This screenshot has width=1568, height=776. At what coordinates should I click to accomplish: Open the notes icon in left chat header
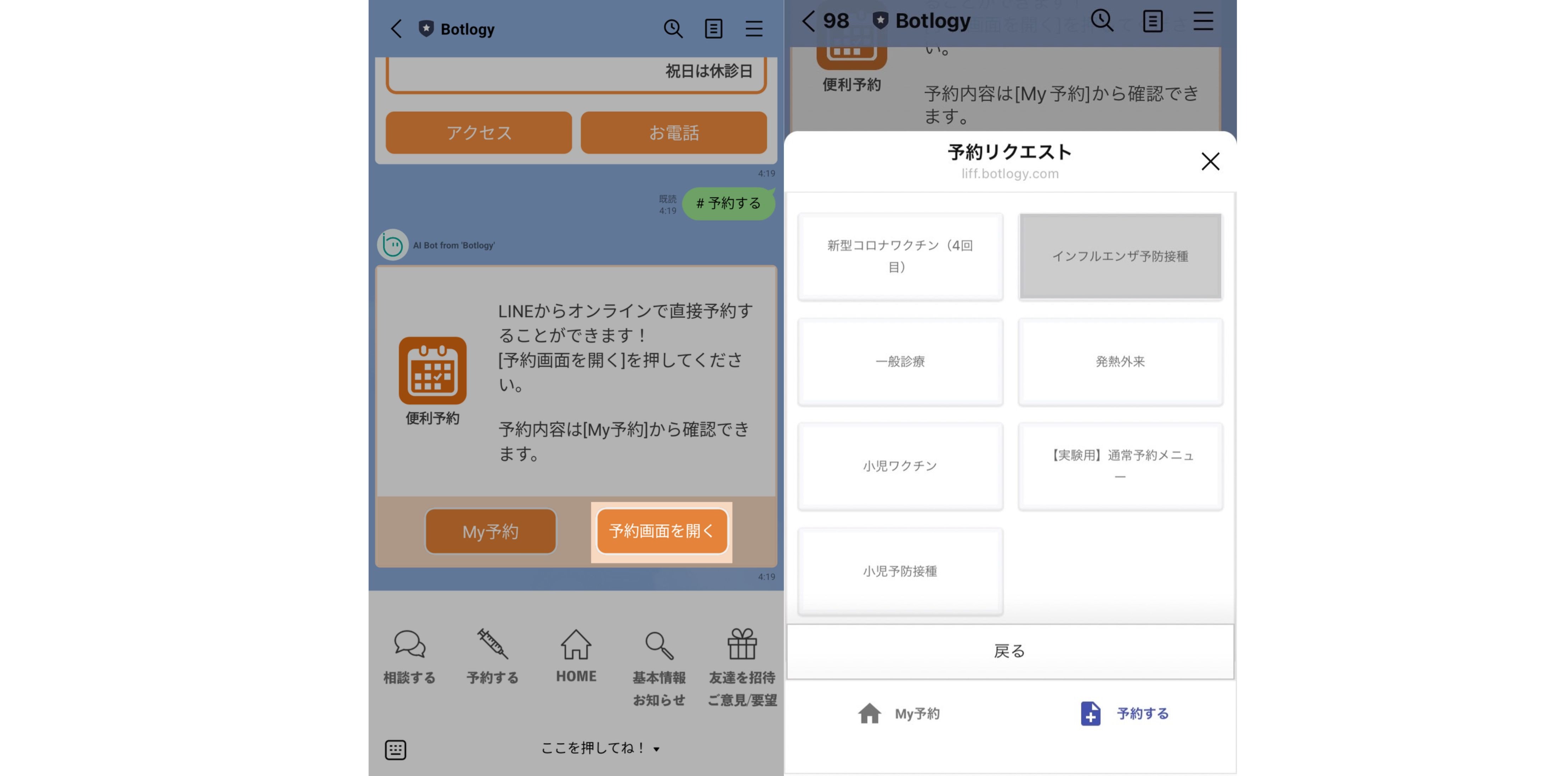[x=713, y=29]
